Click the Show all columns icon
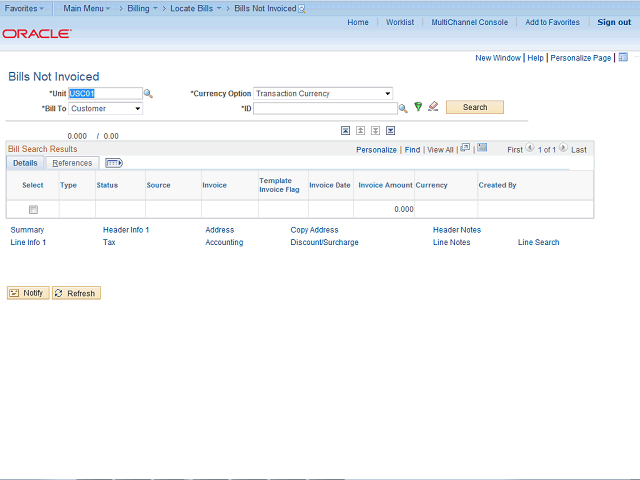 pyautogui.click(x=114, y=163)
